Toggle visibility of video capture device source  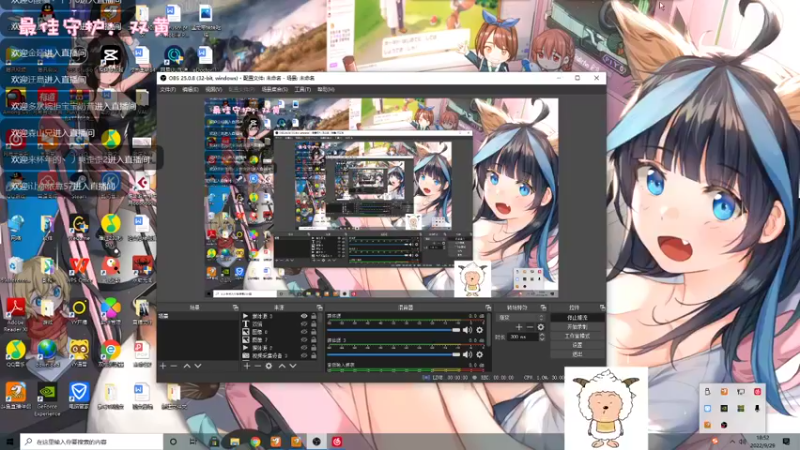click(x=304, y=356)
